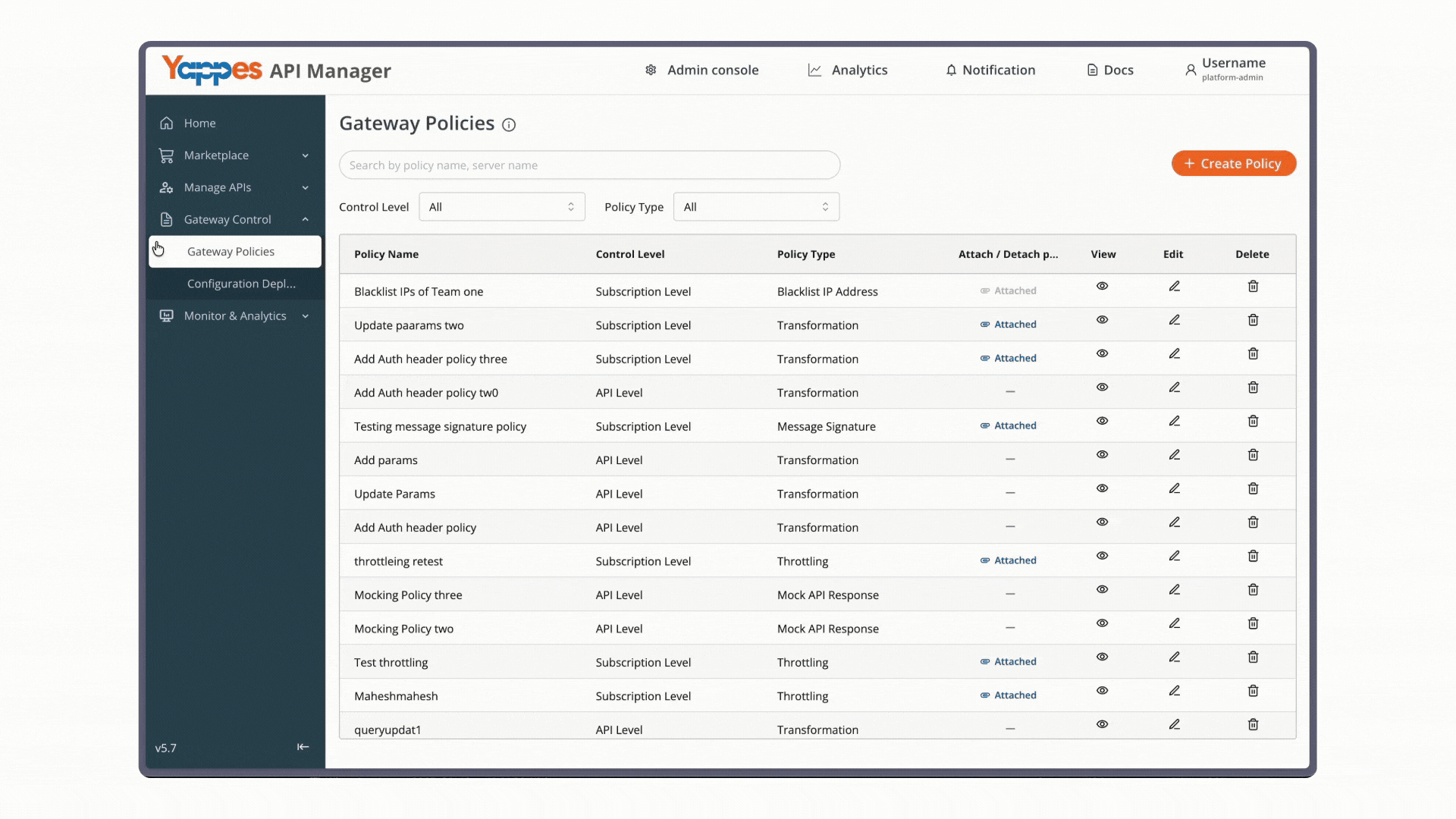Image resolution: width=1456 pixels, height=819 pixels.
Task: Edit the Add Auth header policy three row
Action: point(1174,354)
